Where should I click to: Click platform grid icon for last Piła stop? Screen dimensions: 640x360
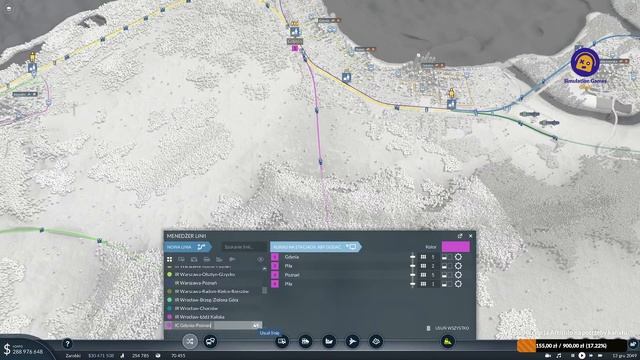(423, 284)
